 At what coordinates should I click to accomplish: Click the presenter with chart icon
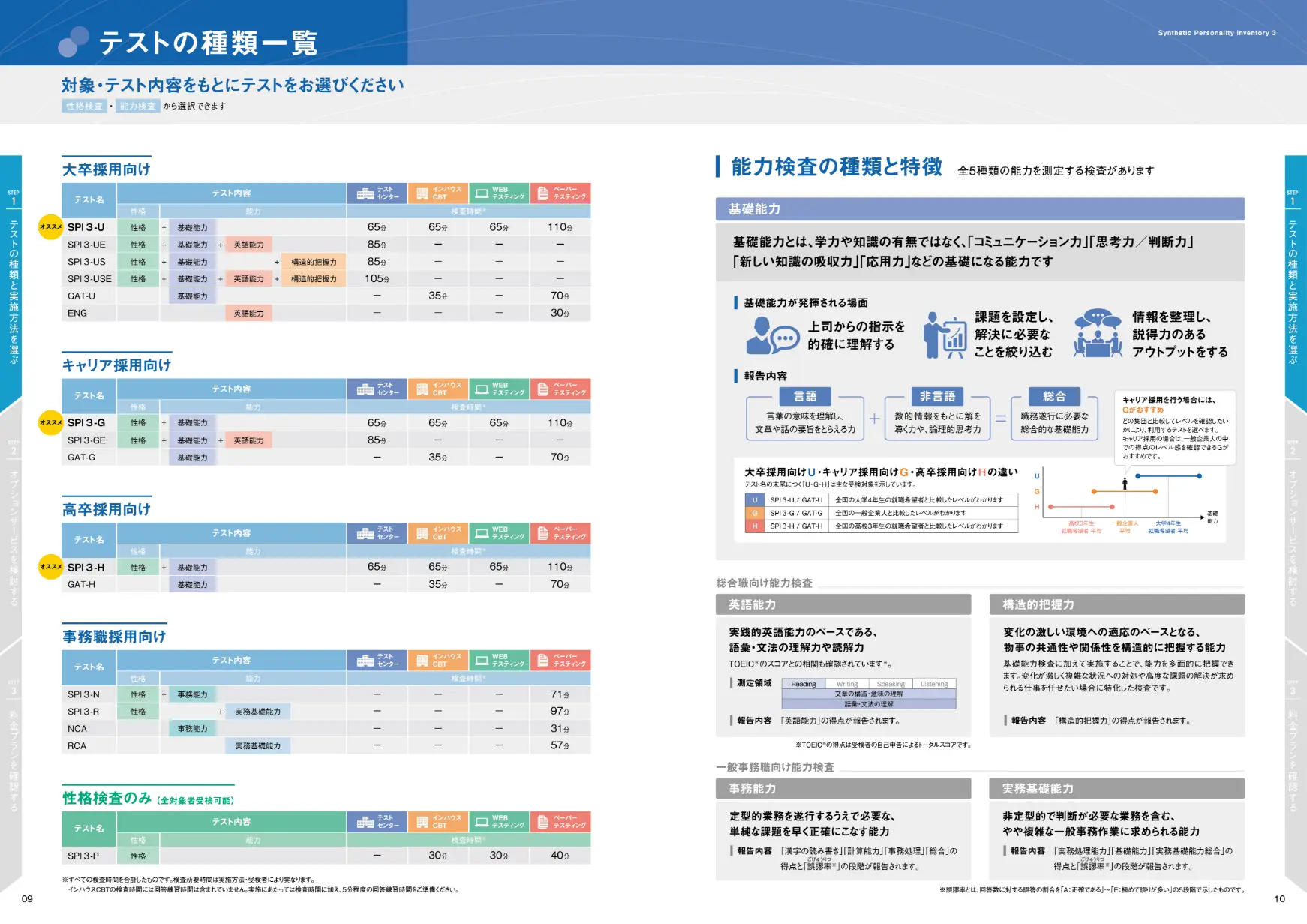[945, 335]
